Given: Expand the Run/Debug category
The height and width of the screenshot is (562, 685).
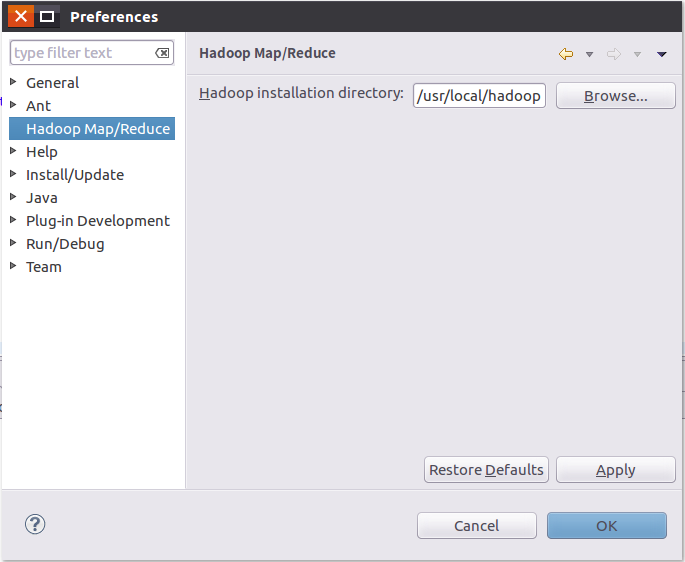Looking at the screenshot, I should (13, 243).
